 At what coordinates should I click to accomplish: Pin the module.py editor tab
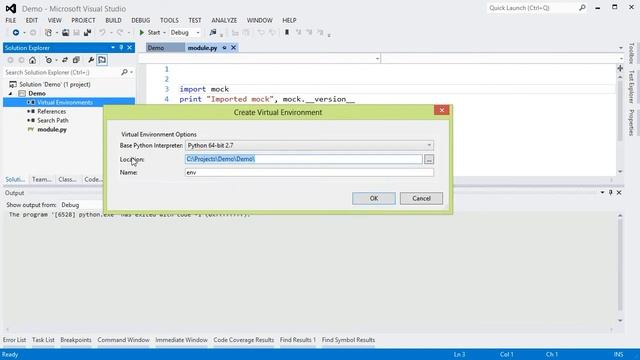[224, 48]
